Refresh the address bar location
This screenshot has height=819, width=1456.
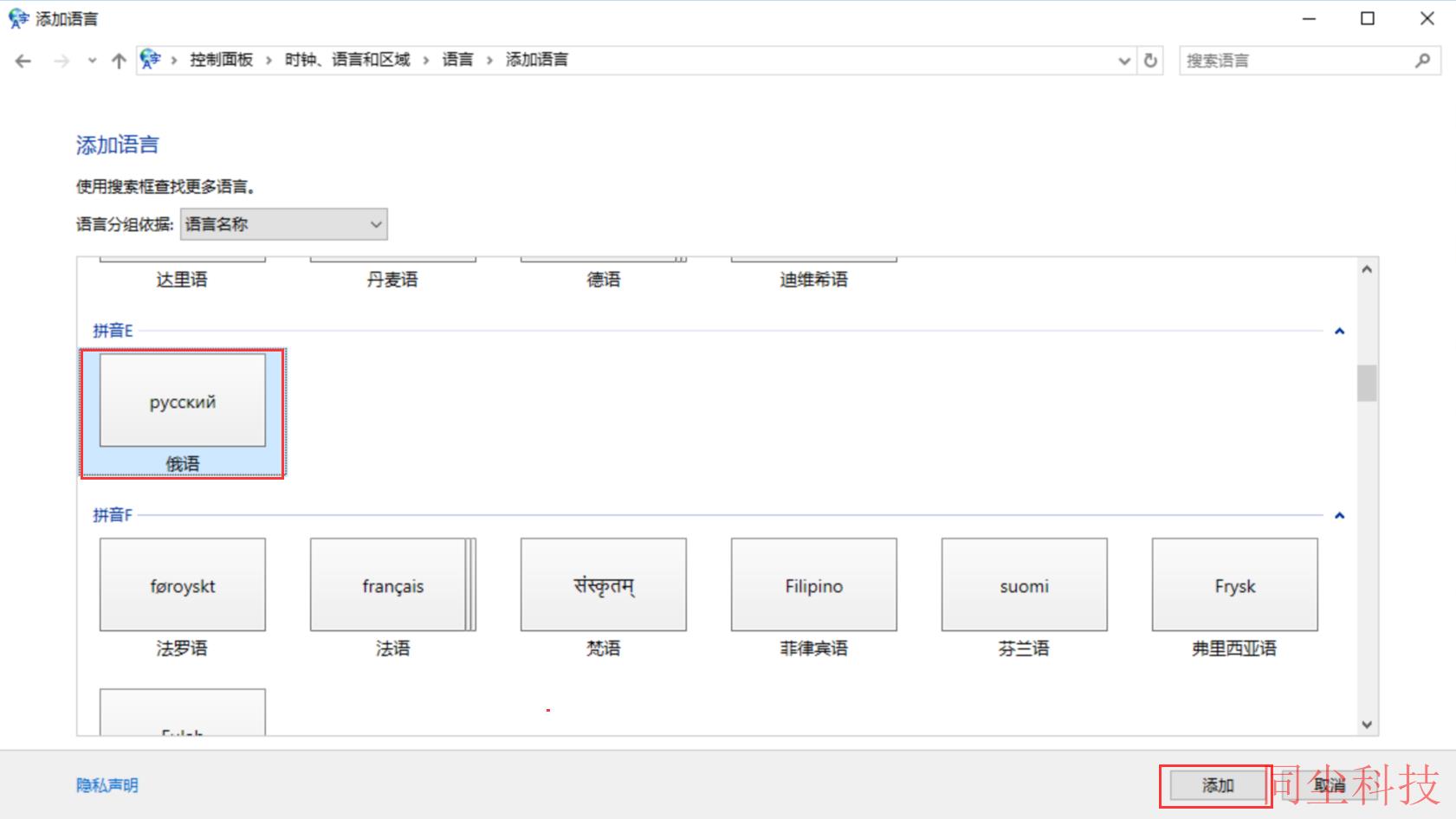[1150, 61]
